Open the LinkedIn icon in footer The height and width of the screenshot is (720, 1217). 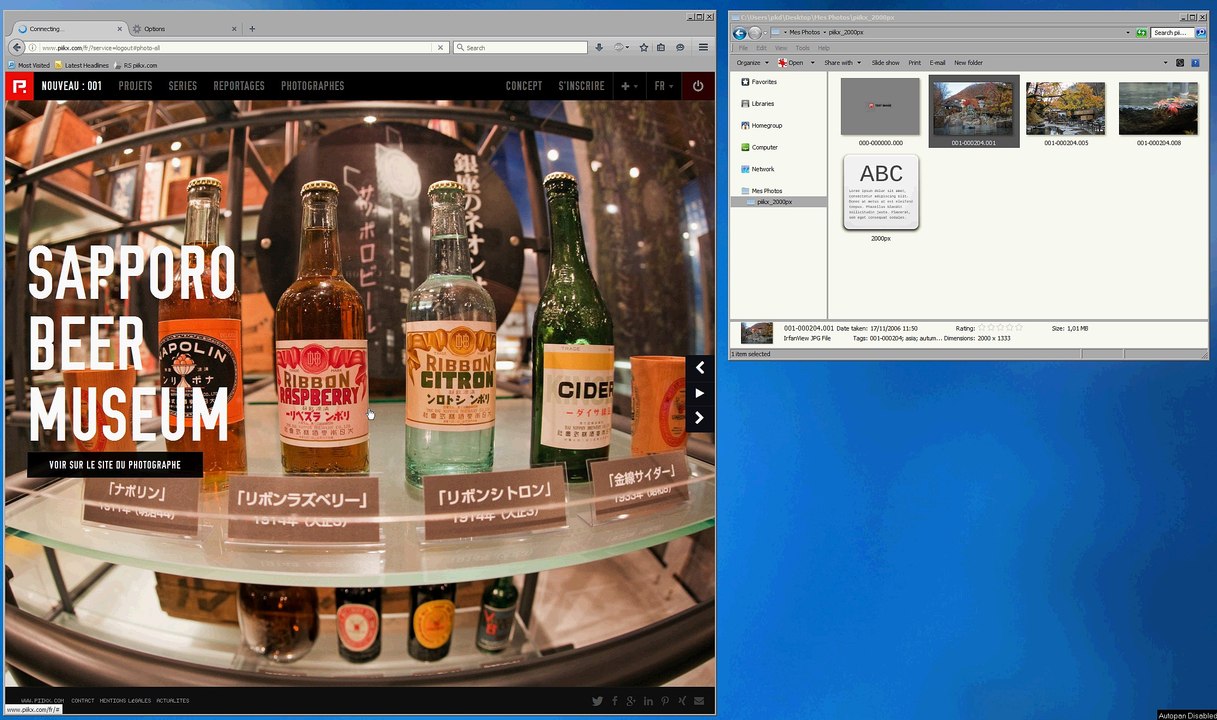[648, 701]
